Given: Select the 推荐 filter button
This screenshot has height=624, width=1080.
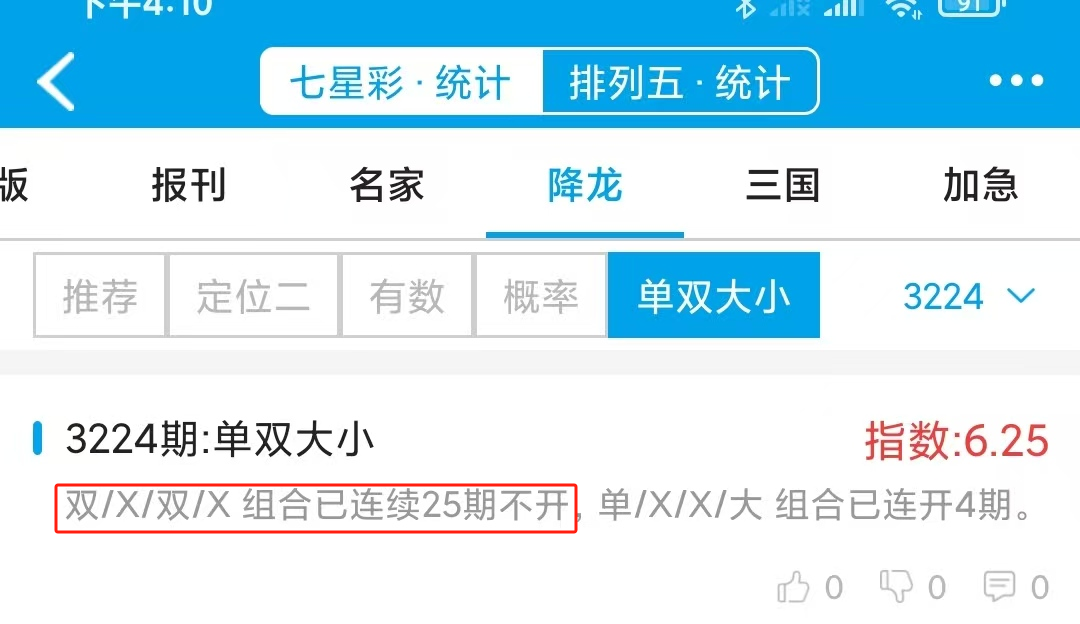Looking at the screenshot, I should click(x=100, y=295).
